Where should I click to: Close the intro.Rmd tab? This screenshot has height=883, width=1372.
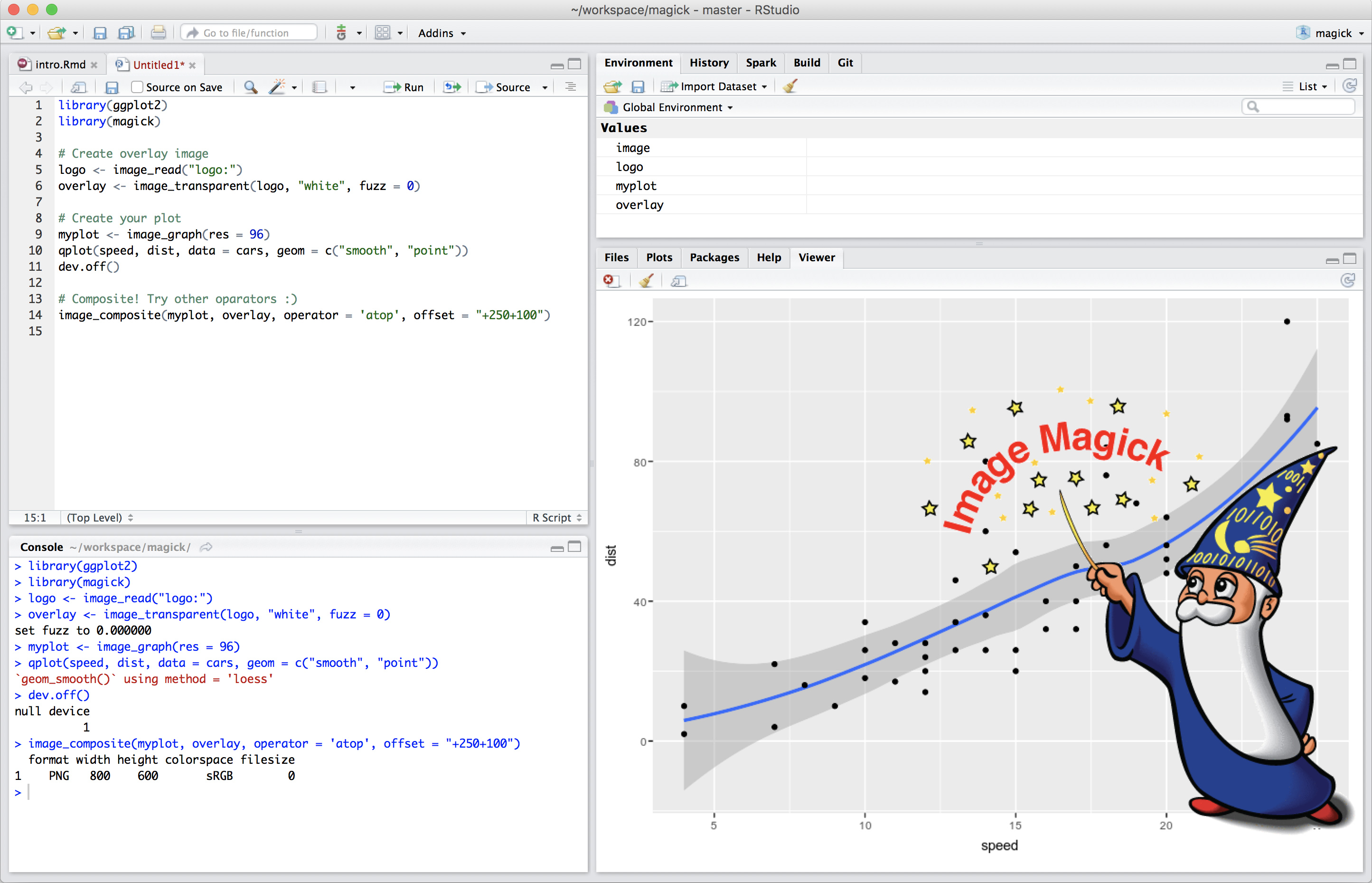coord(94,65)
